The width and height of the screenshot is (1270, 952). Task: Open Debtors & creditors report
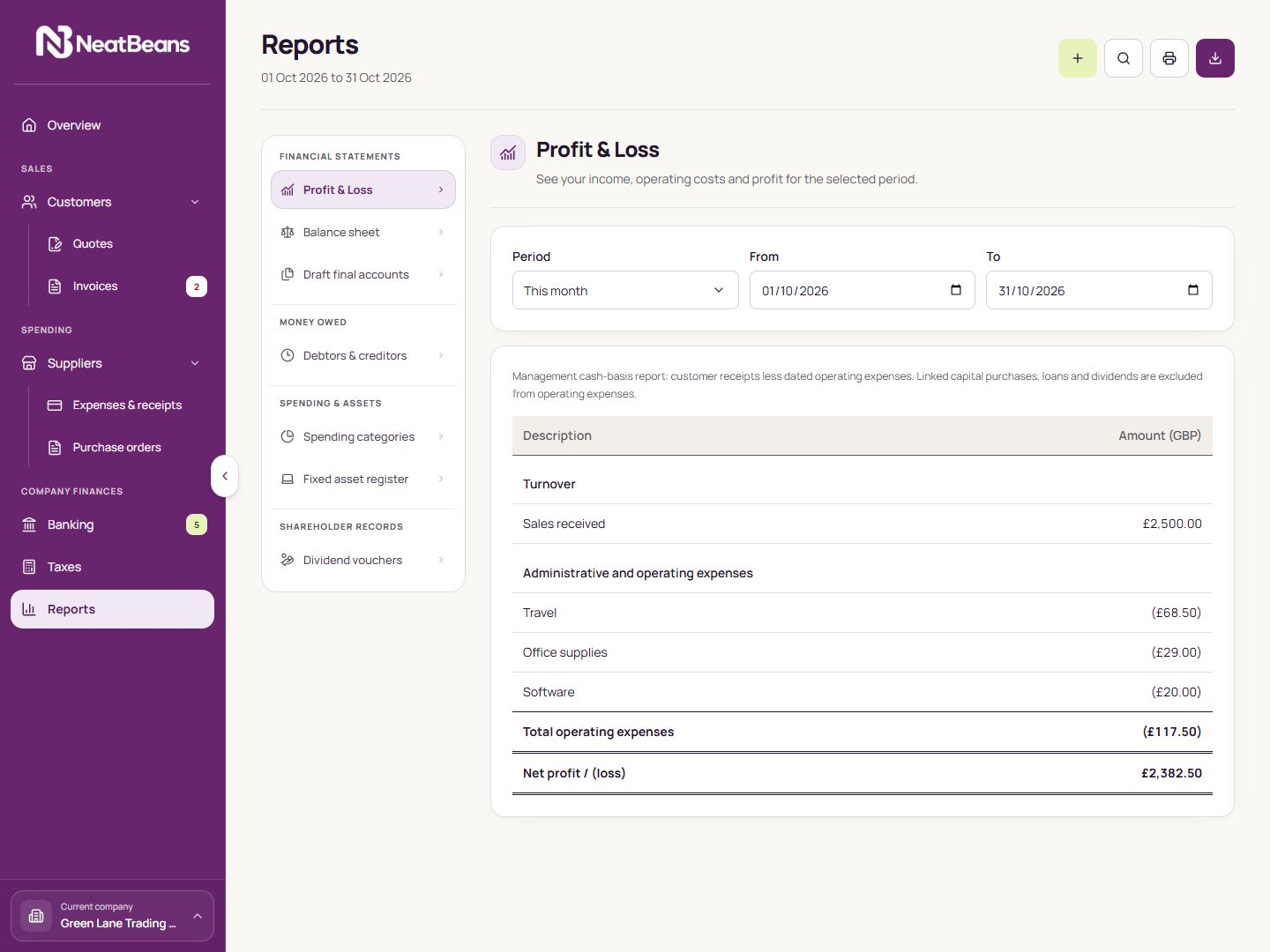click(363, 355)
